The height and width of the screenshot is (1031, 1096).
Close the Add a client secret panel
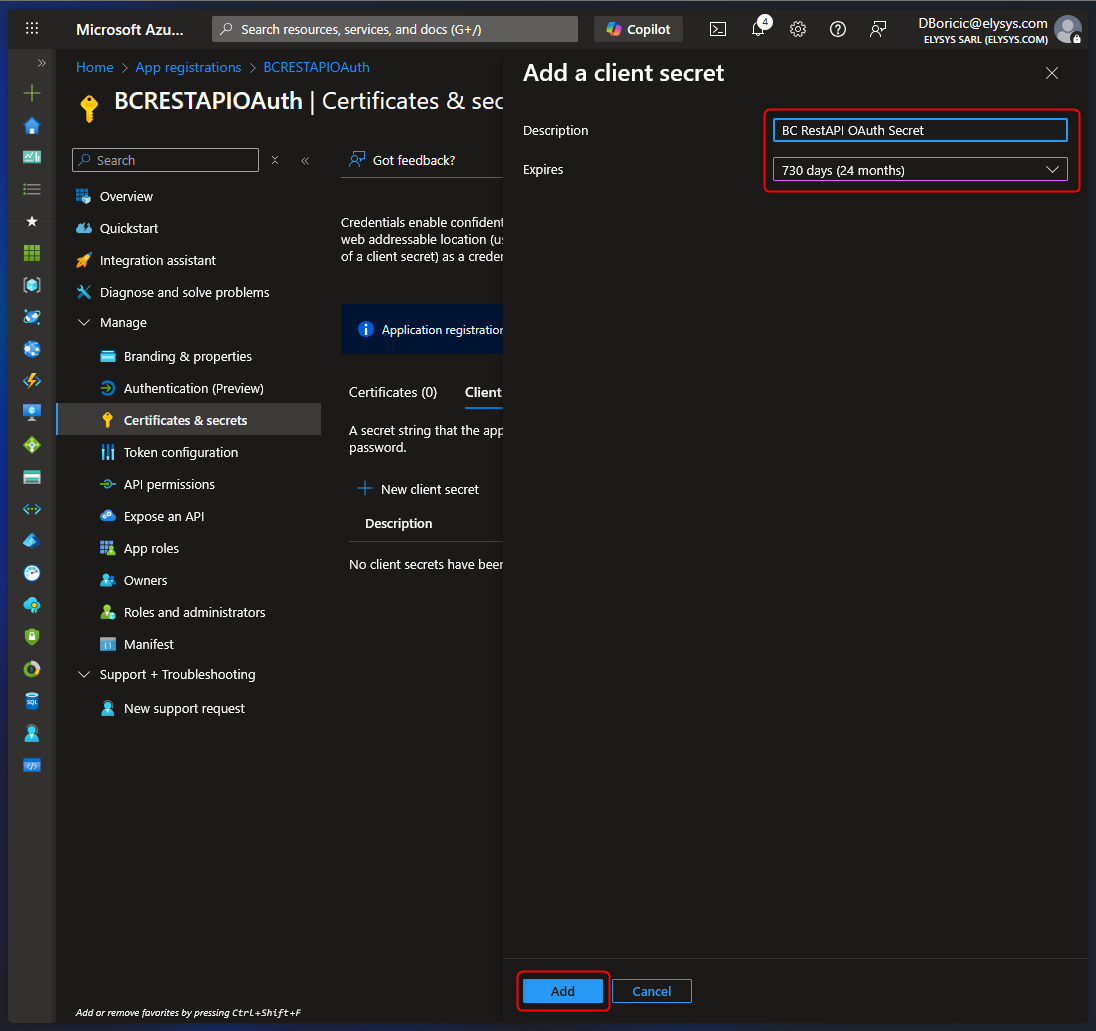click(x=1051, y=73)
